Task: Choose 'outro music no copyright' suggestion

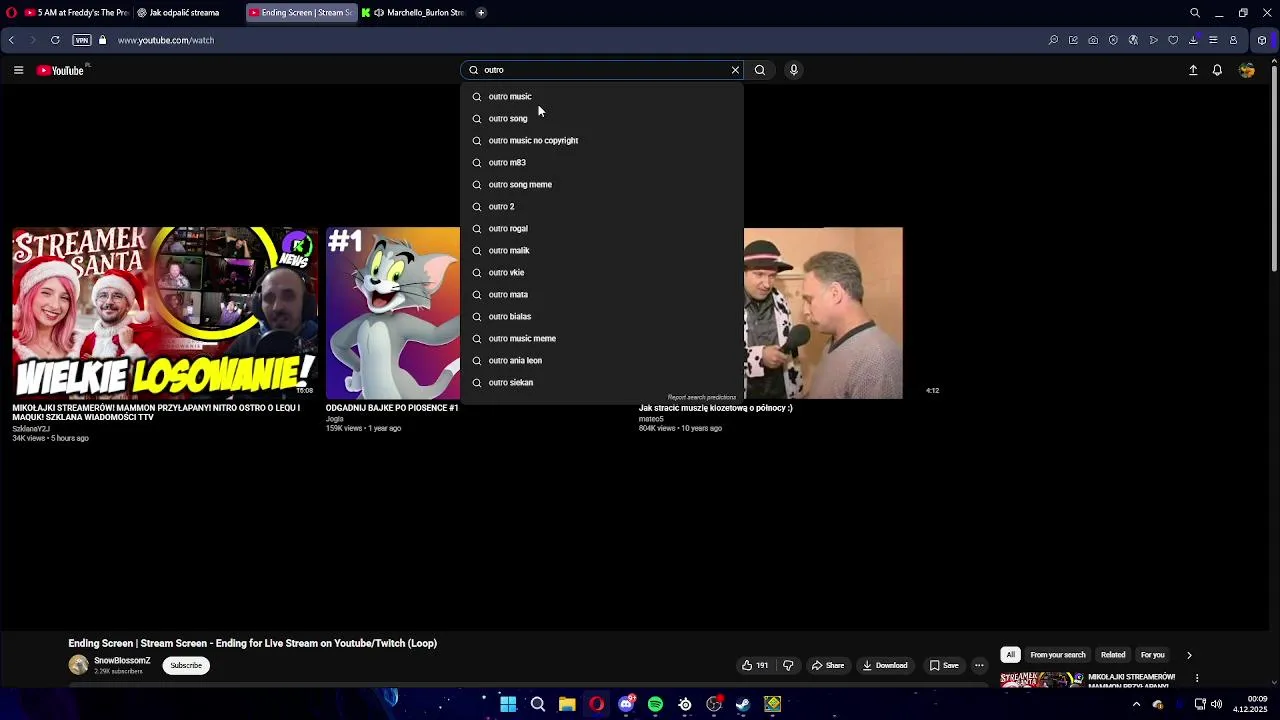Action: click(602, 140)
